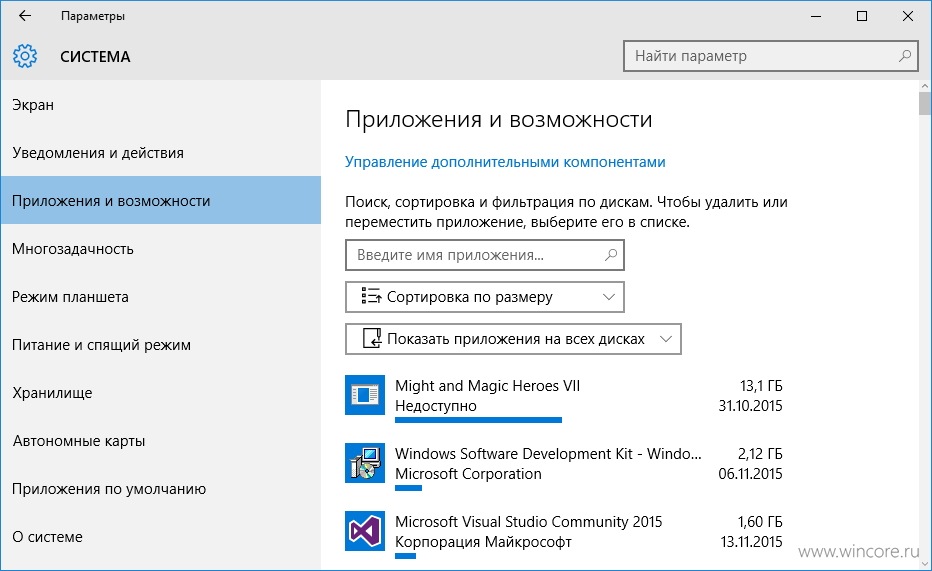Click the vertical scrollbar thumb on the right
This screenshot has width=932, height=571.
pos(924,103)
